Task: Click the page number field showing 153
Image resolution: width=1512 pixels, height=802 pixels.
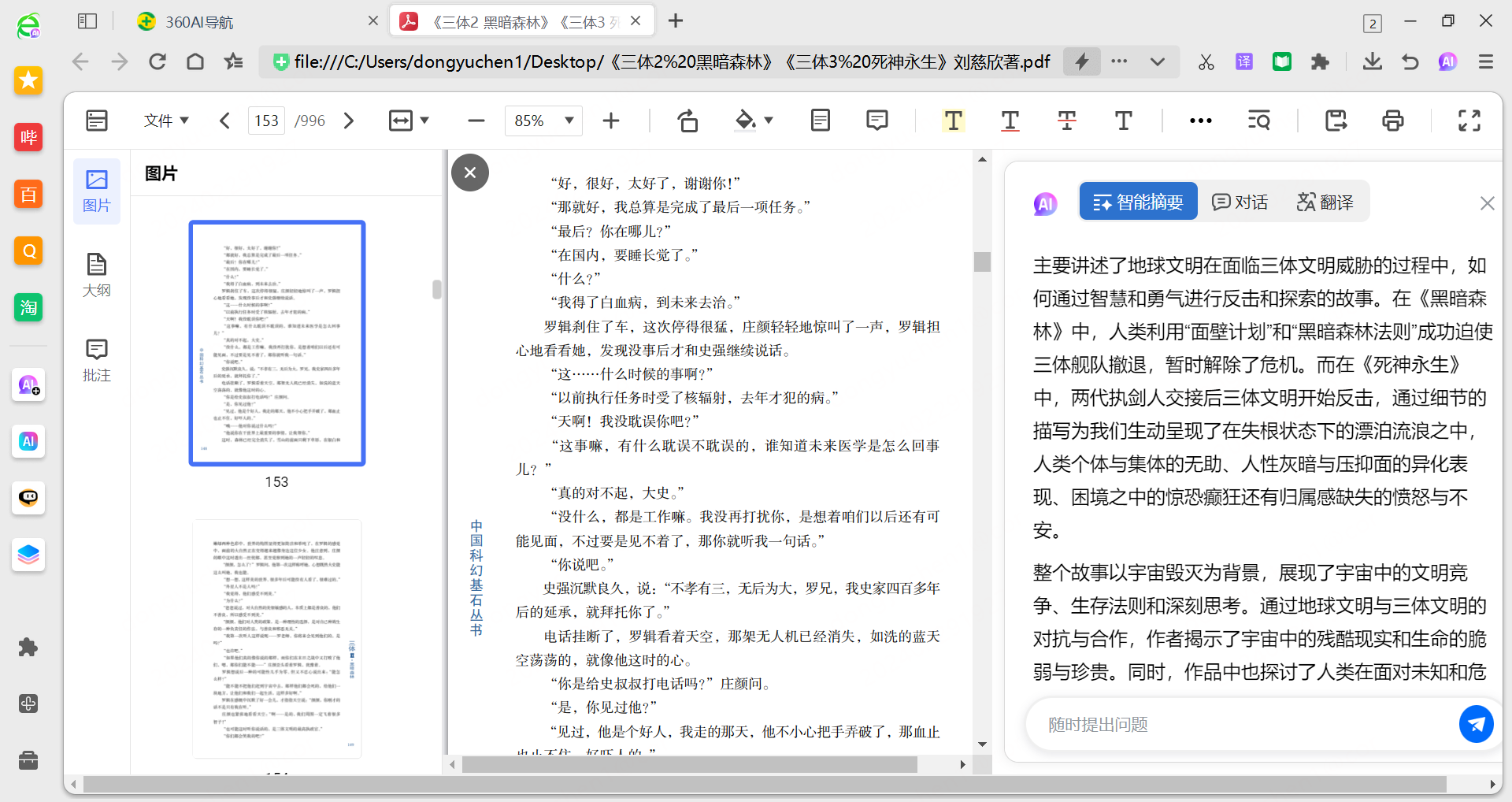Action: click(x=266, y=121)
